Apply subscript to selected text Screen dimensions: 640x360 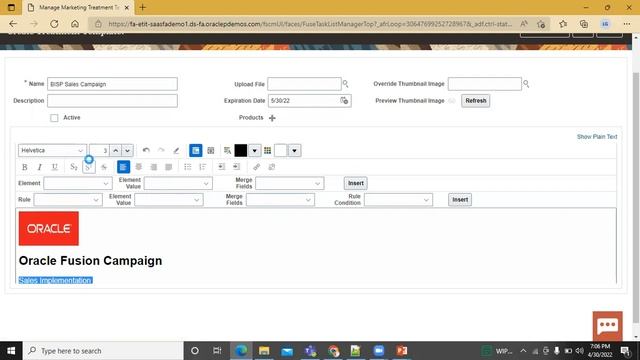(73, 167)
